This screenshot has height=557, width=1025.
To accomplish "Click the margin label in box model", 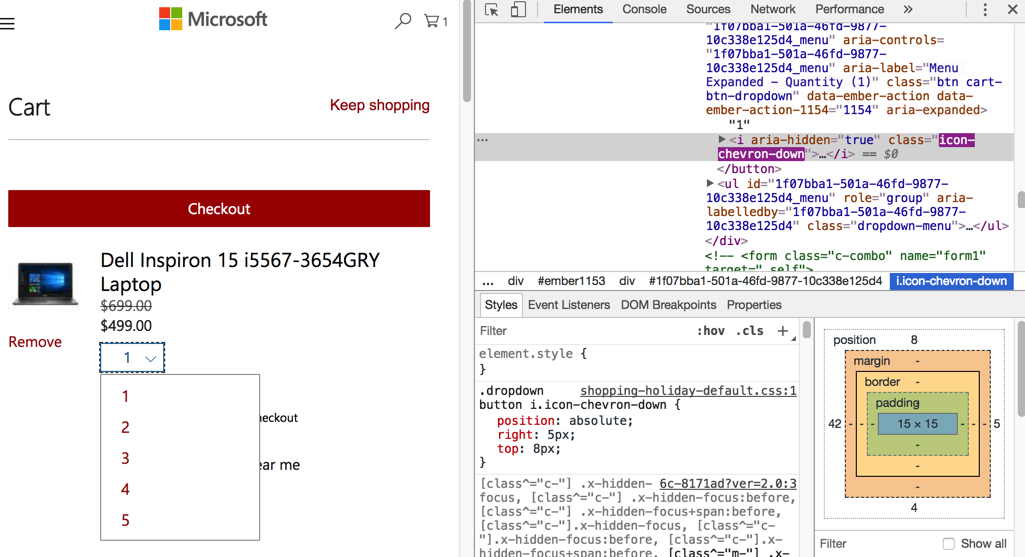I will click(871, 361).
